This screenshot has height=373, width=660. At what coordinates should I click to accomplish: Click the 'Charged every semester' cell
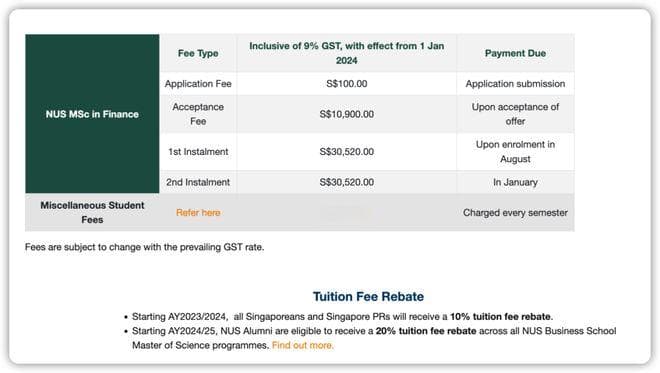coord(515,213)
